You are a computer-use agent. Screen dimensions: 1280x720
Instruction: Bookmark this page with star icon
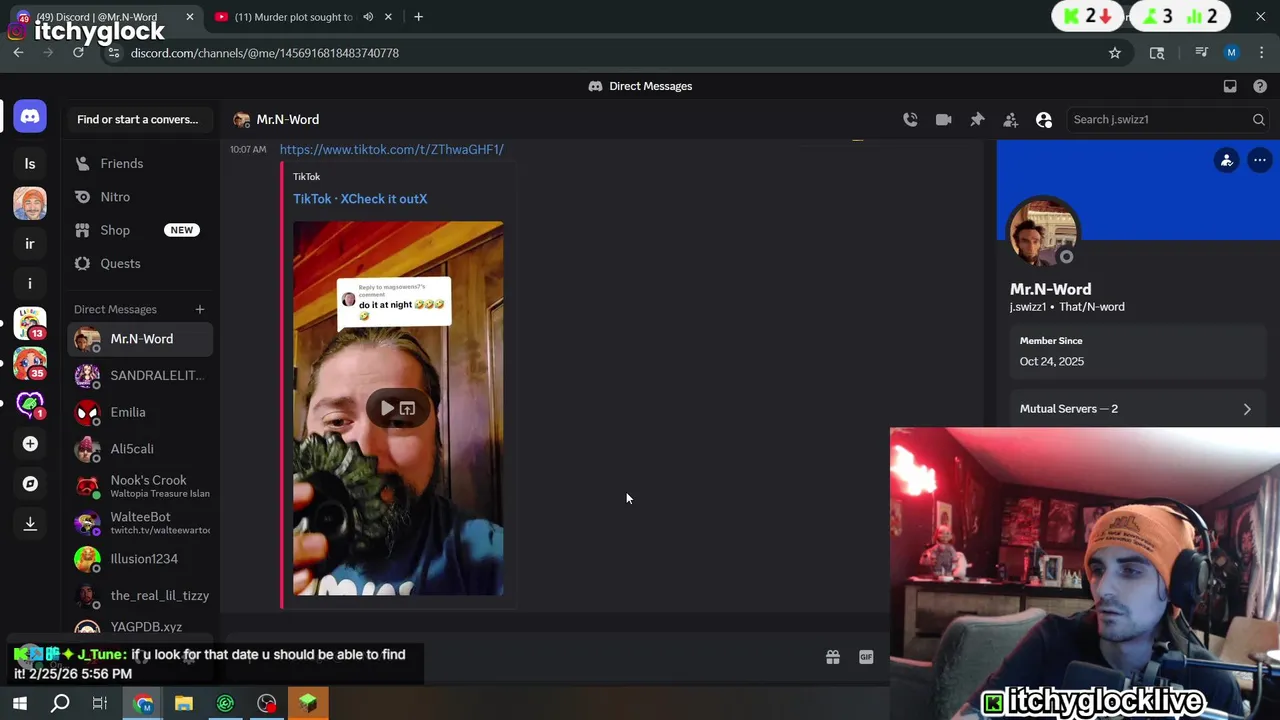click(1115, 53)
